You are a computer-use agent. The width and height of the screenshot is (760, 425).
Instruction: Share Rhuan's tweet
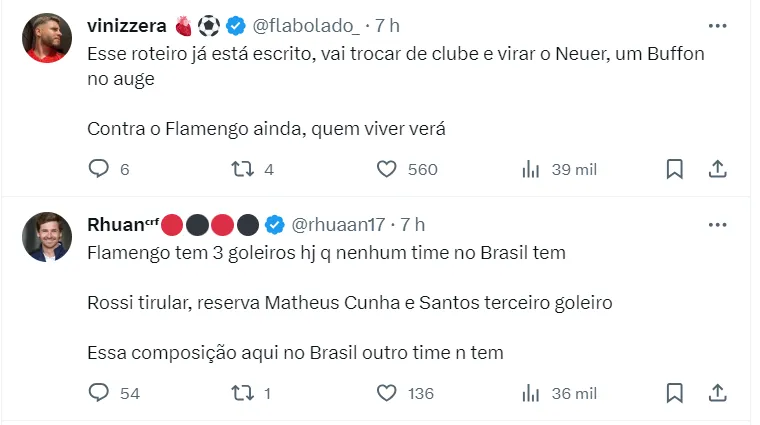pos(717,393)
